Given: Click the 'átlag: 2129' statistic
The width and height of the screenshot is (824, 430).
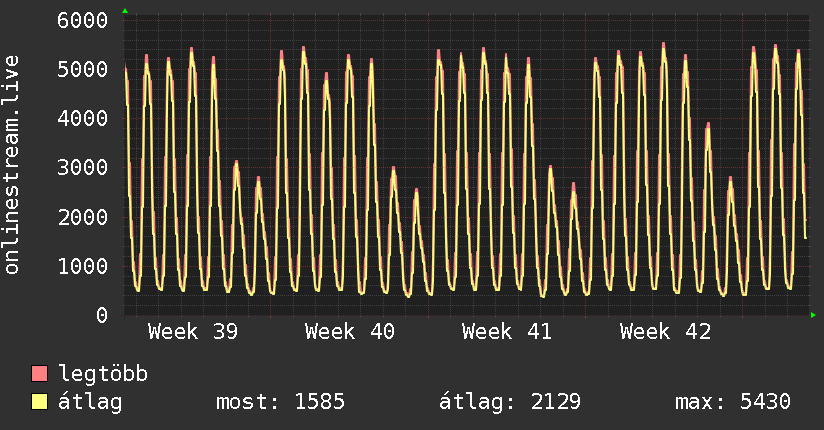Looking at the screenshot, I should [x=510, y=402].
